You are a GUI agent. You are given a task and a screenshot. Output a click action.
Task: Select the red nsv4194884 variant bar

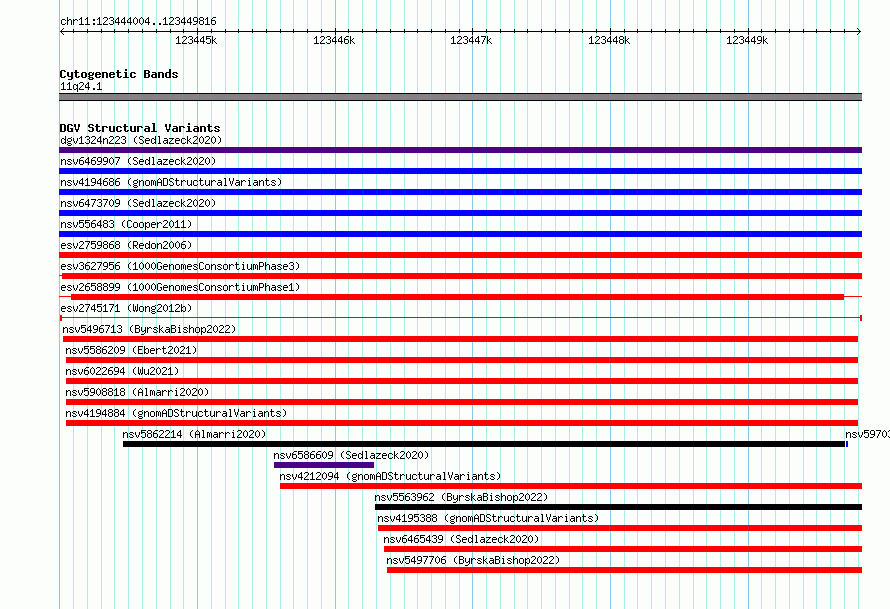point(462,423)
